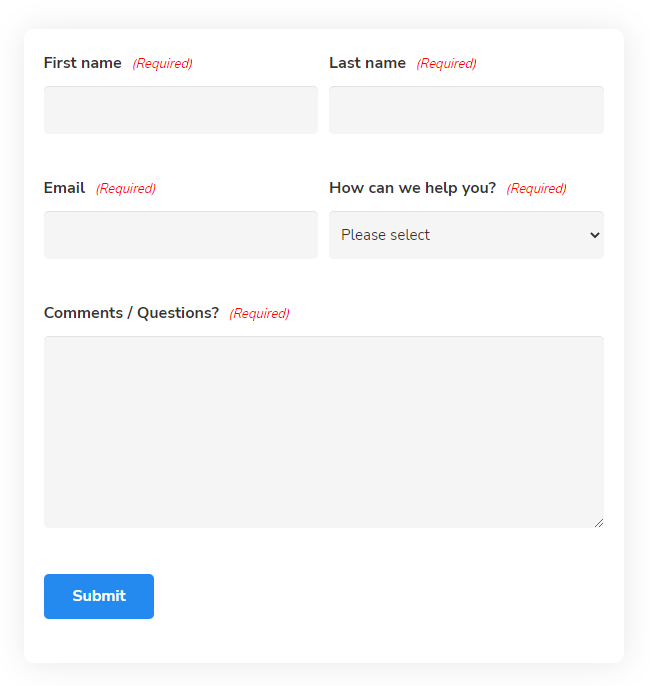Viewport: 650px width, 686px height.
Task: Click empty white space right of Submit button
Action: click(380, 597)
